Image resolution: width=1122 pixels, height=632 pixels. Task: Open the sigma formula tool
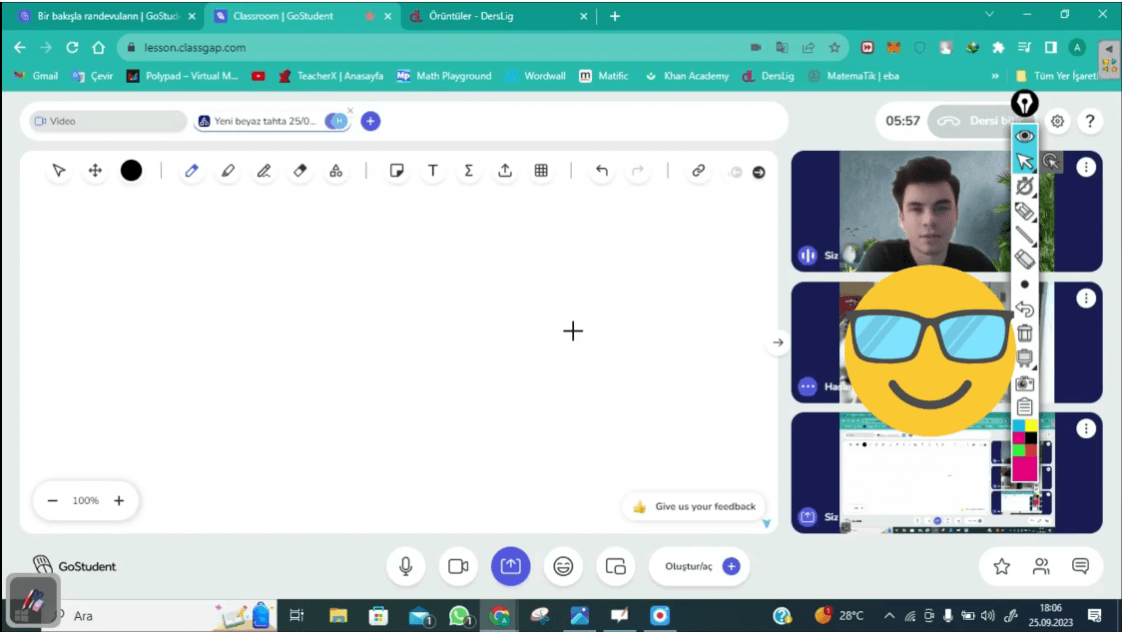(469, 170)
